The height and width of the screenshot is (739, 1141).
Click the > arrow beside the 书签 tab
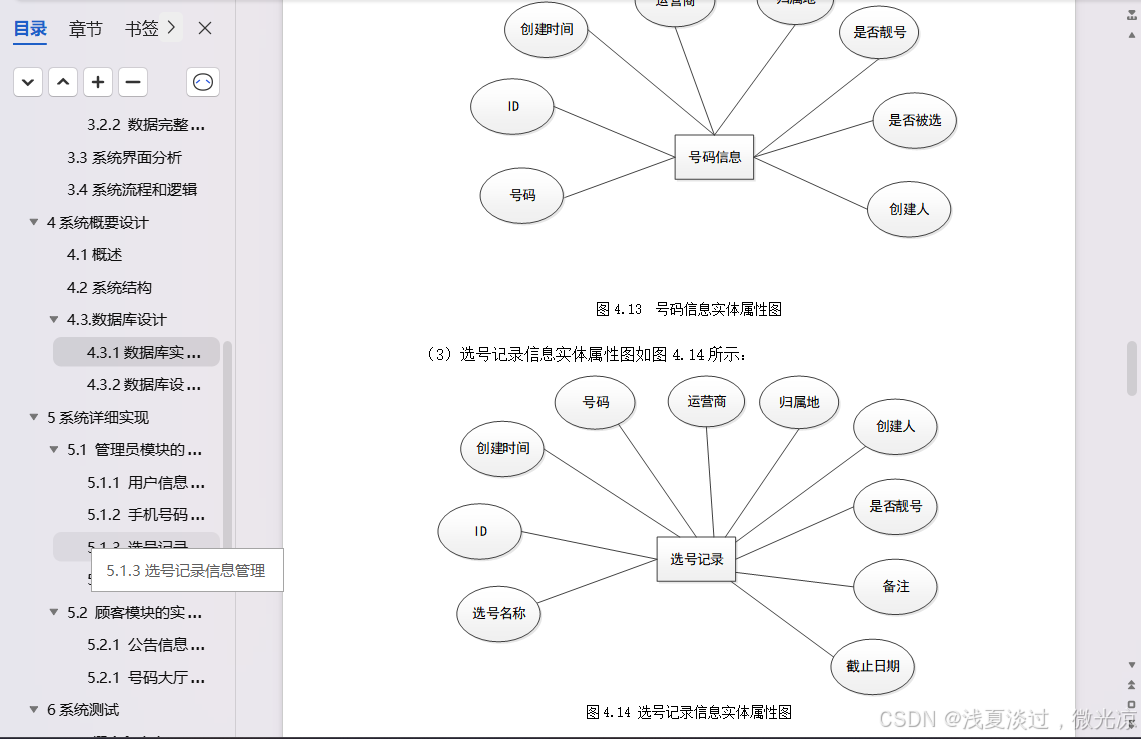pos(170,29)
